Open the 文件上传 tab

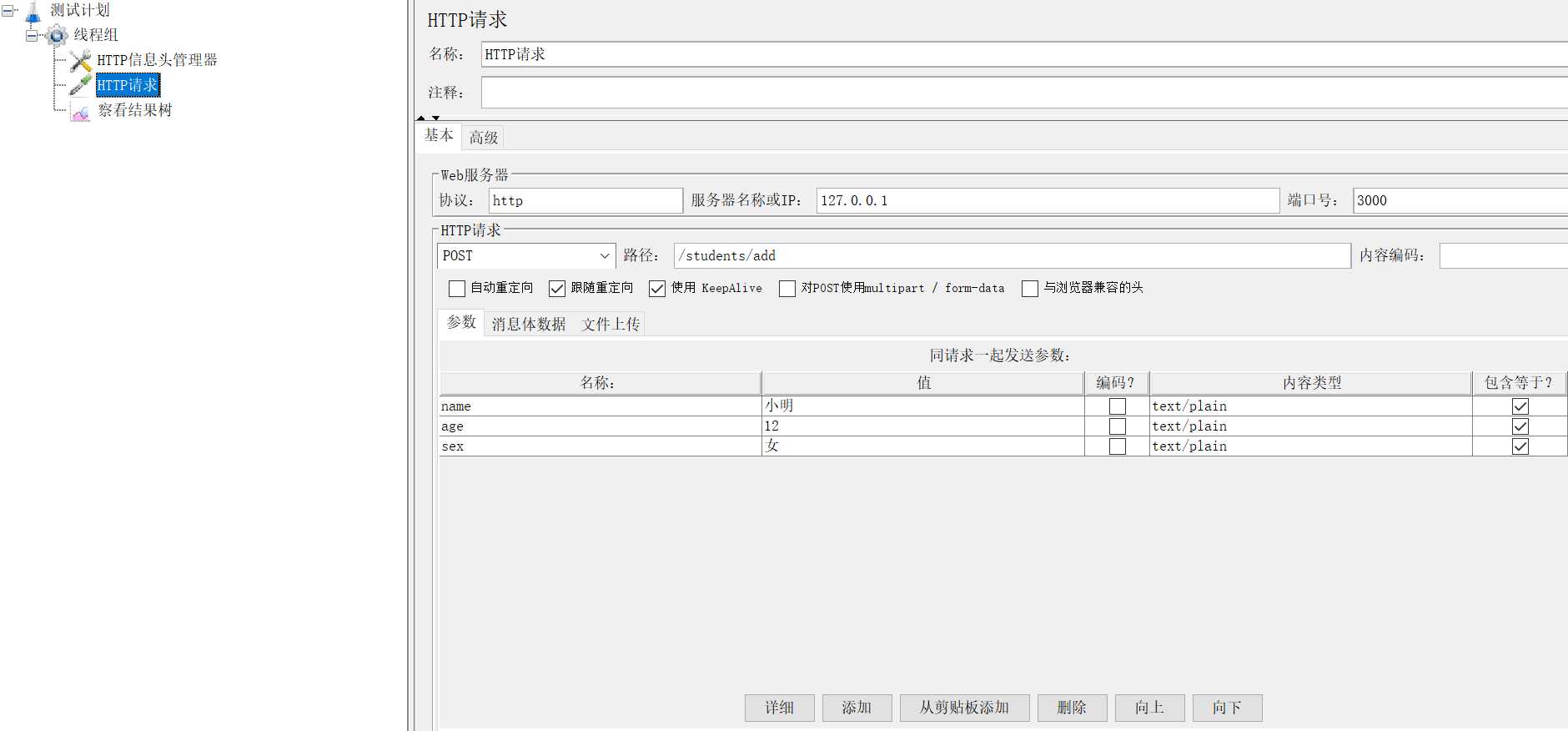(x=611, y=325)
